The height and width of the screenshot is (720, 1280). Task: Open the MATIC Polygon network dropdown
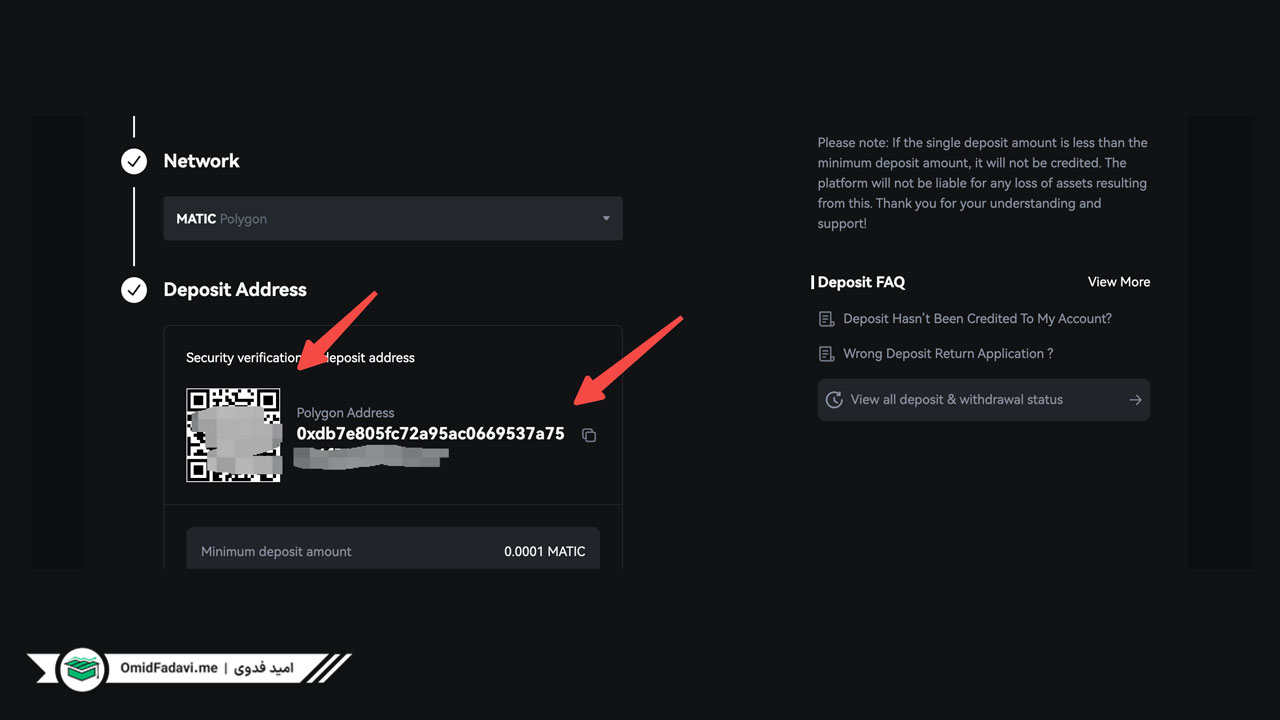pos(393,218)
